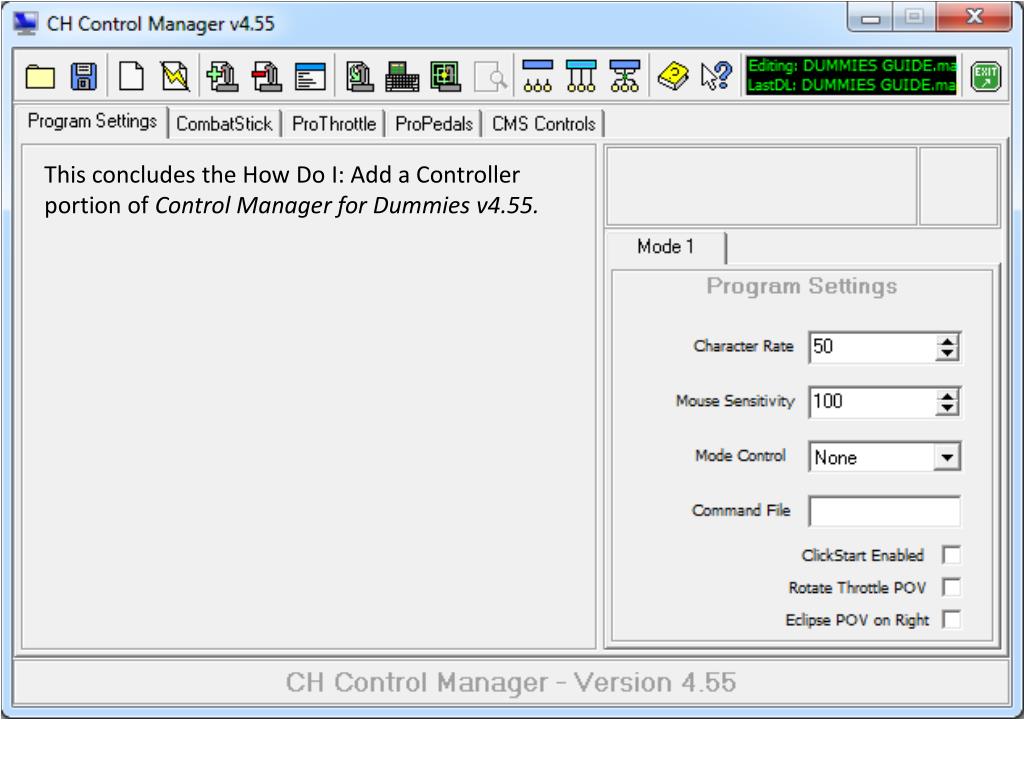Toggle Eclipse POV on Right checkbox

(952, 619)
